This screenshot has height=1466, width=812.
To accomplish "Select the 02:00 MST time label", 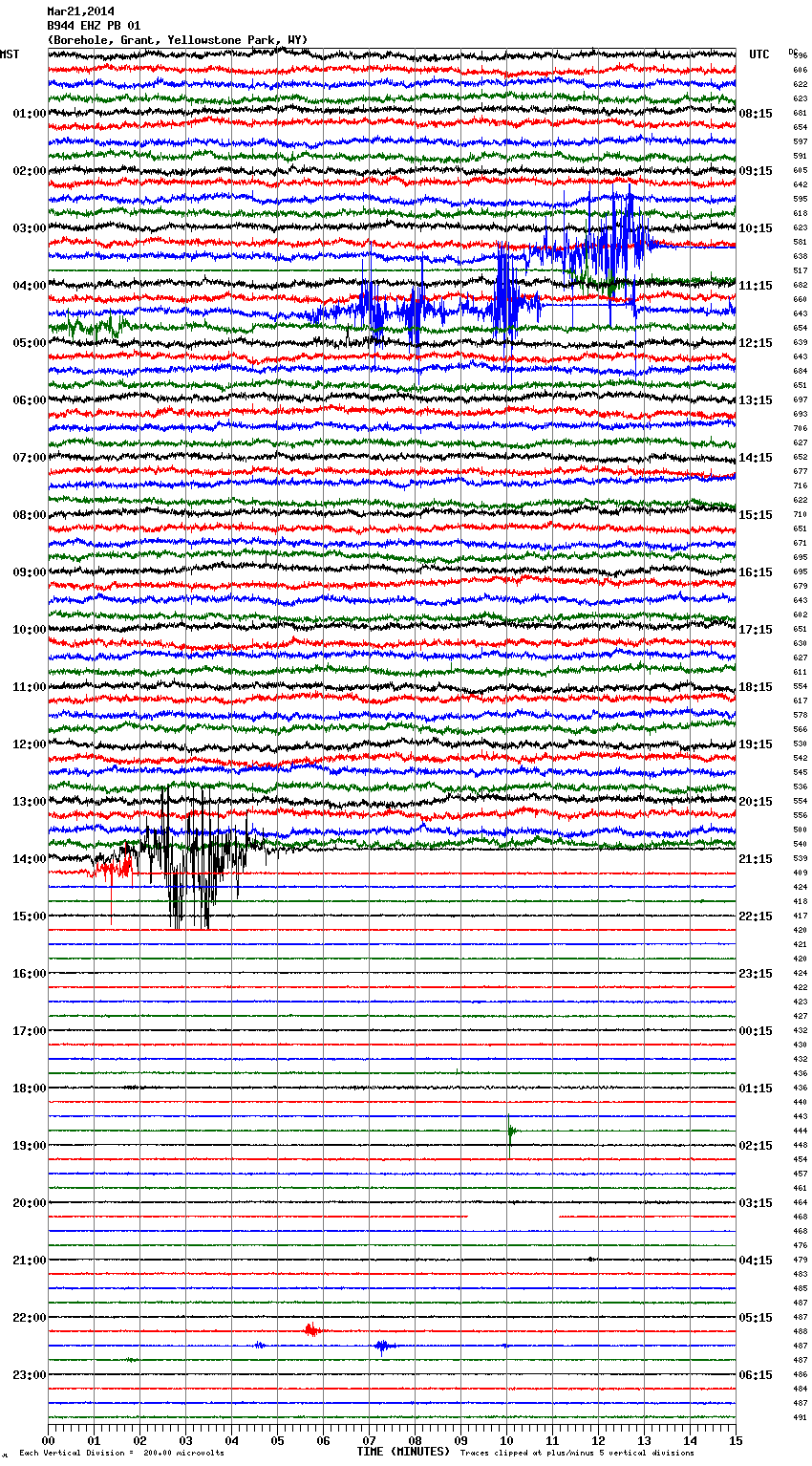I will click(x=30, y=171).
